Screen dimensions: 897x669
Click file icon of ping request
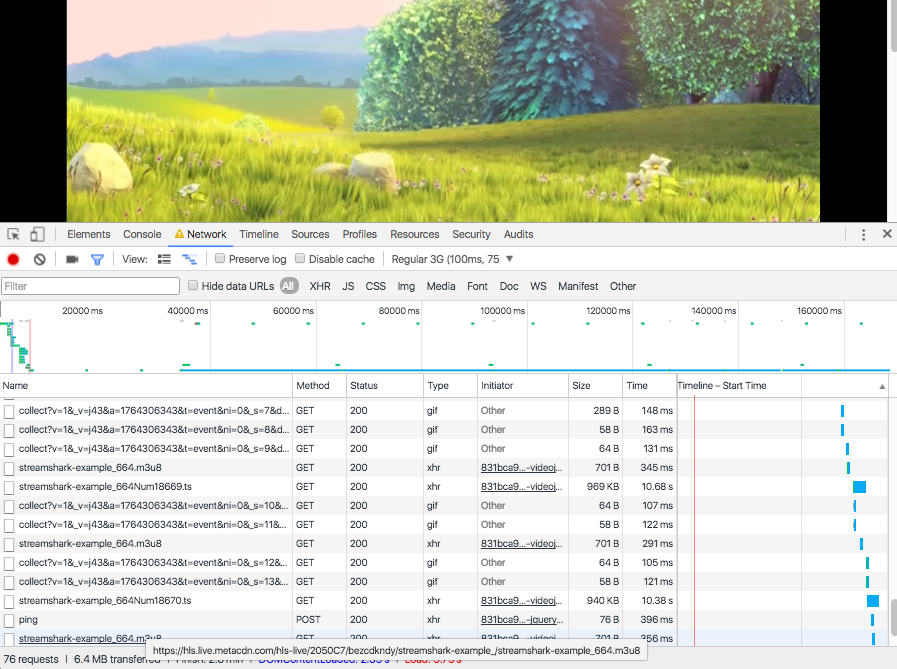coord(9,620)
